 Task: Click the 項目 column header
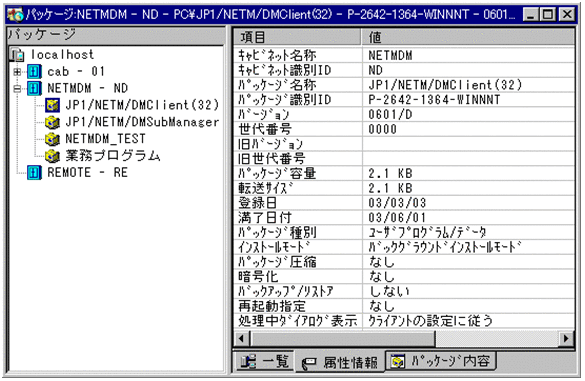[x=297, y=37]
